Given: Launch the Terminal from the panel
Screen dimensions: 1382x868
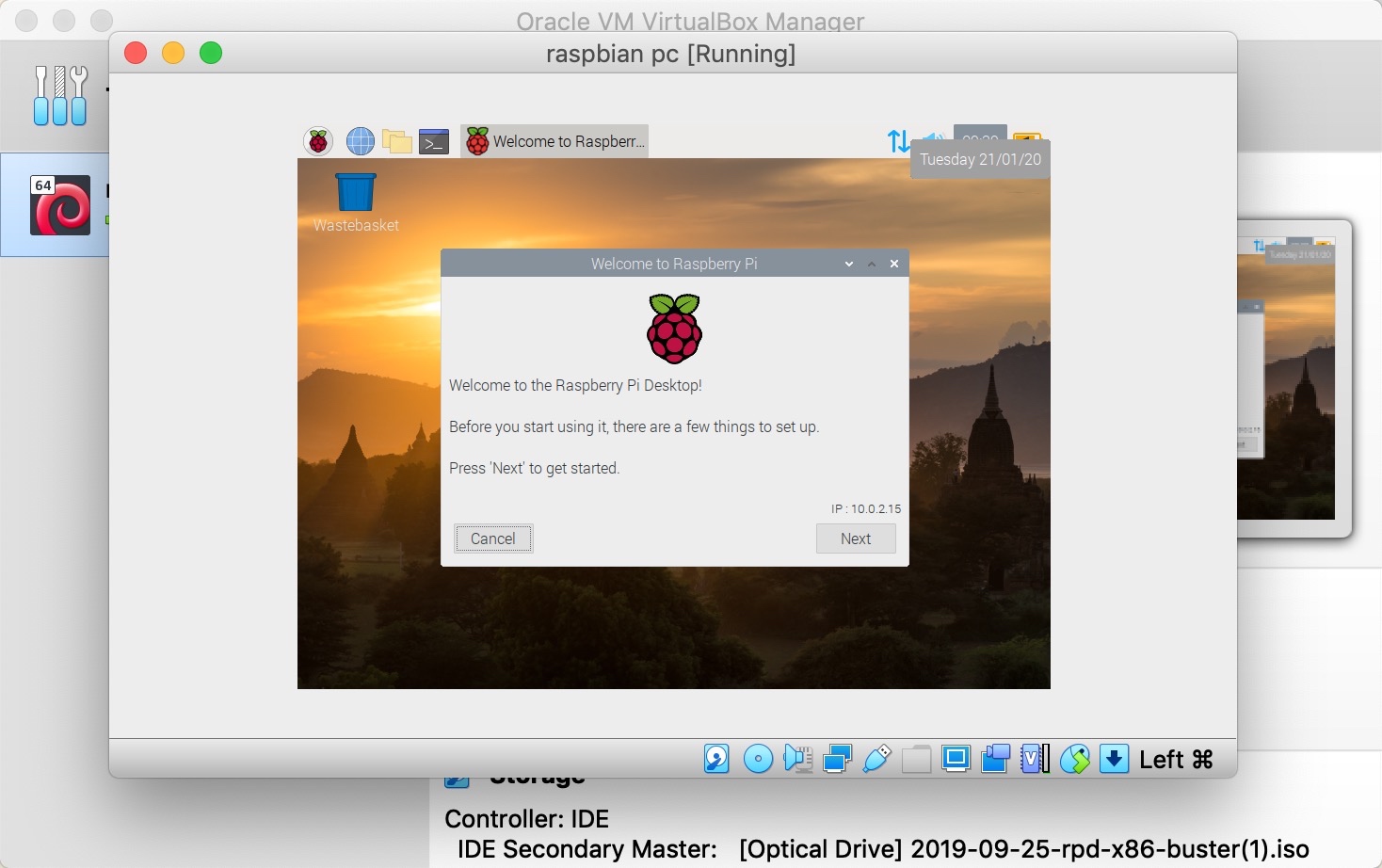Looking at the screenshot, I should click(434, 141).
